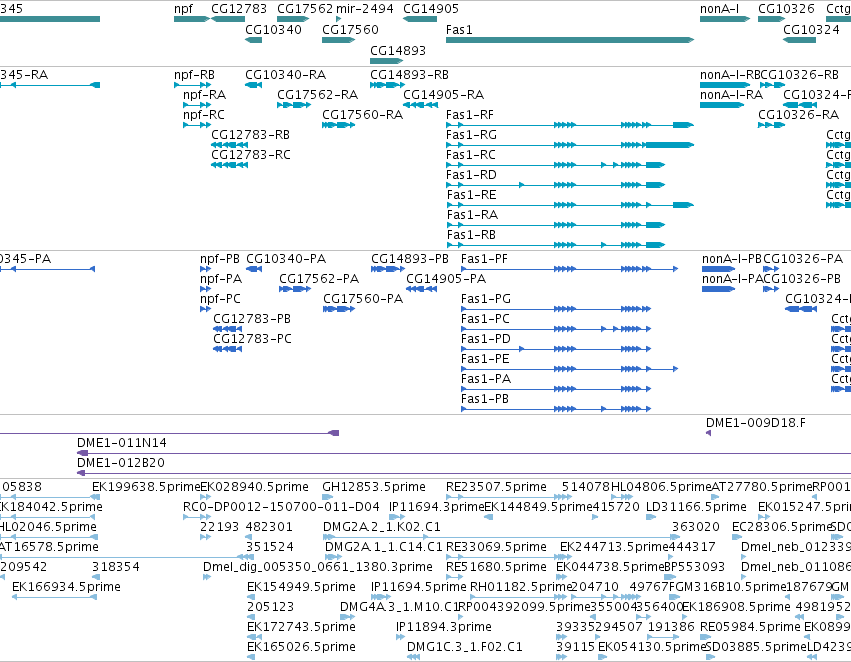The width and height of the screenshot is (851, 662).
Task: Select the CG10326-PA protein label
Action: tap(803, 259)
